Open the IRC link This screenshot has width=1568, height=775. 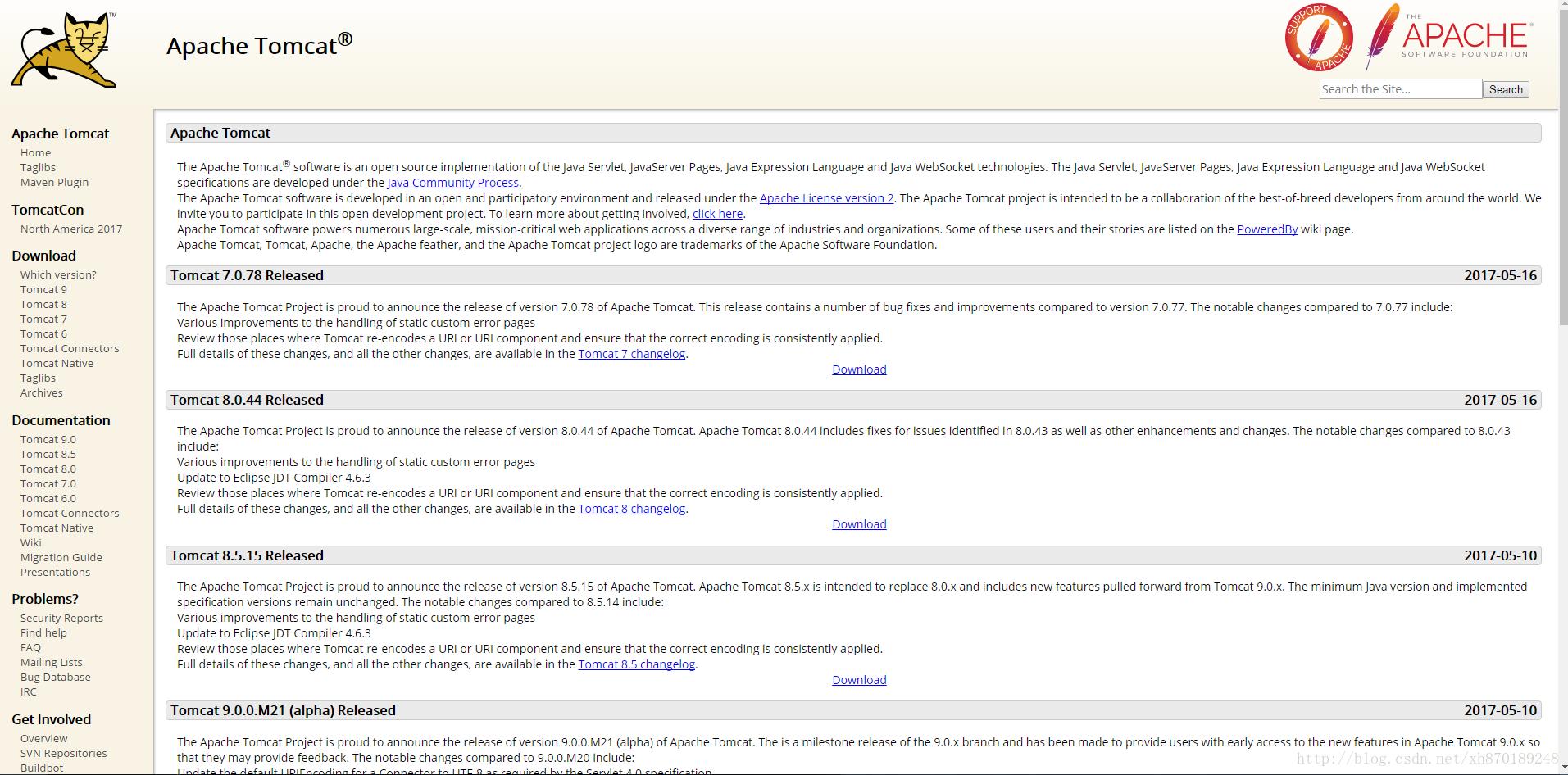point(28,691)
